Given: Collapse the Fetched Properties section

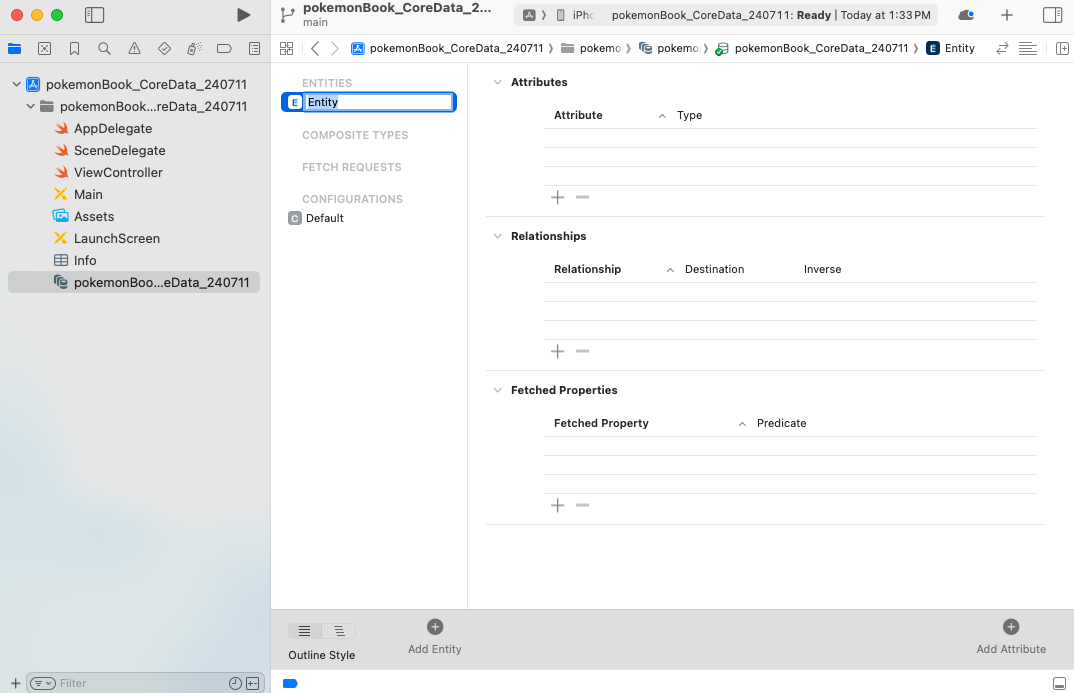Looking at the screenshot, I should click(x=497, y=390).
